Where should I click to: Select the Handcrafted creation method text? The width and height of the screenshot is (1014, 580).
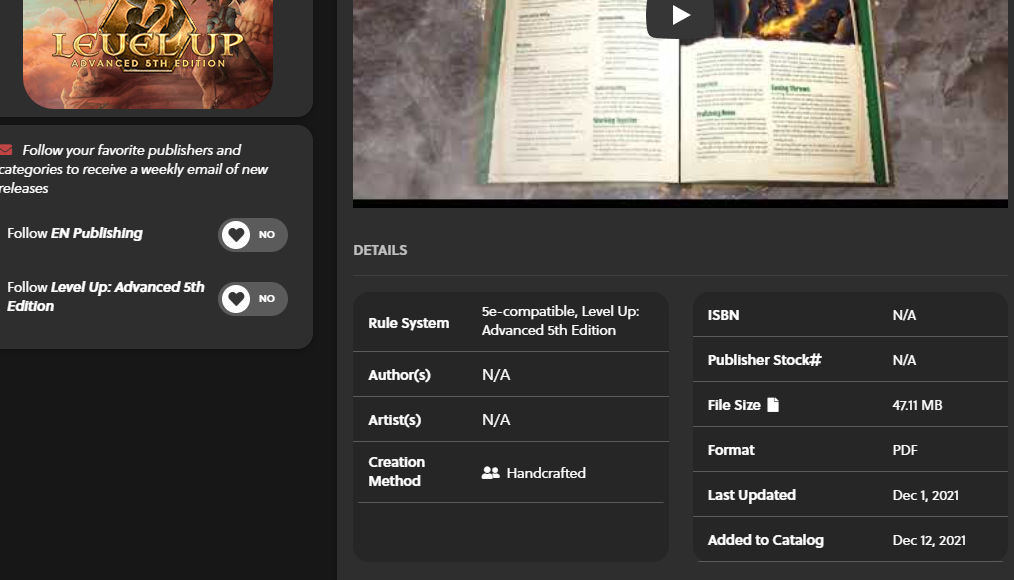pyautogui.click(x=546, y=473)
